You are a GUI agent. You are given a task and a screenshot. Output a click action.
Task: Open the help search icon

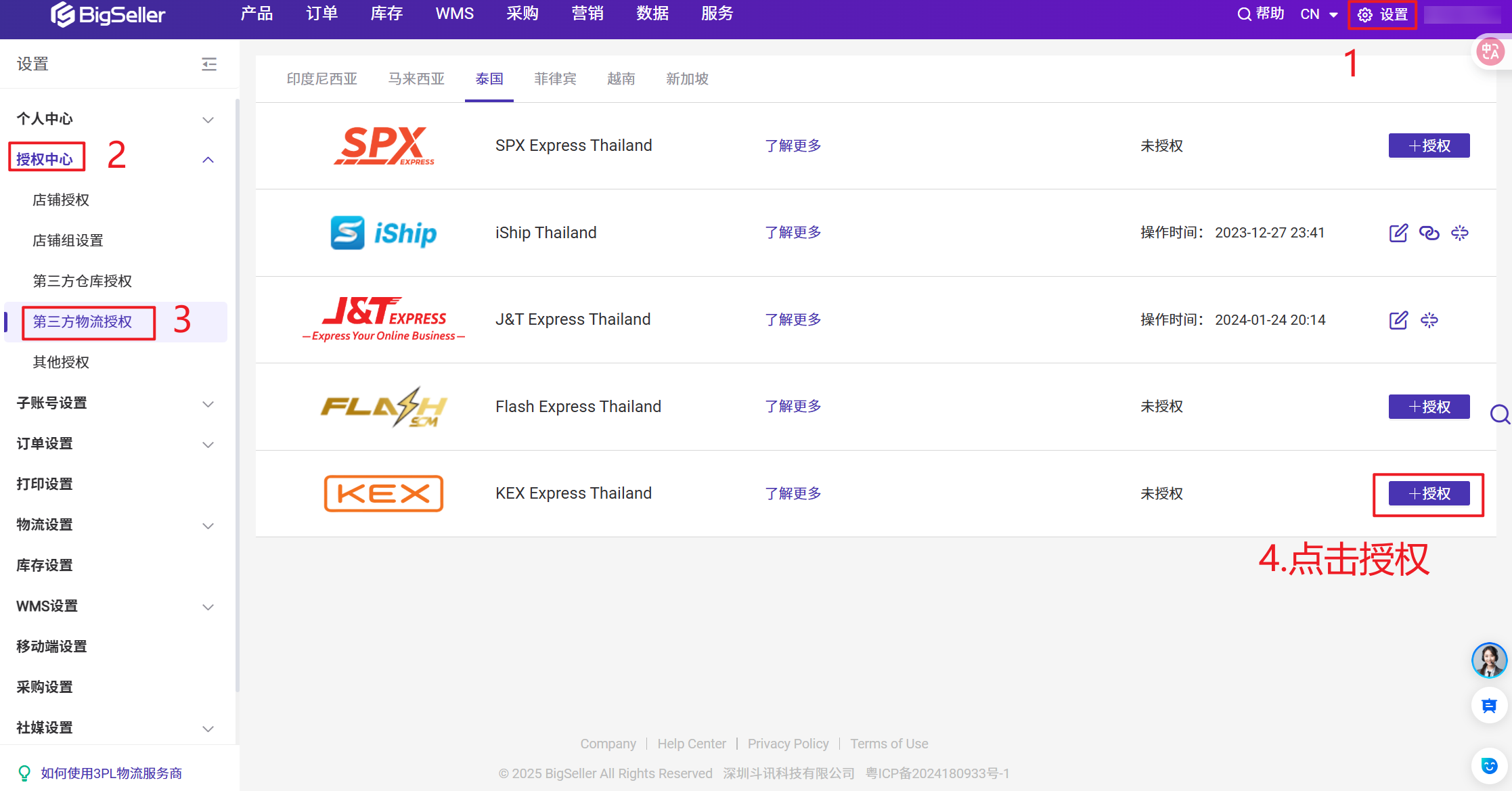(1244, 14)
